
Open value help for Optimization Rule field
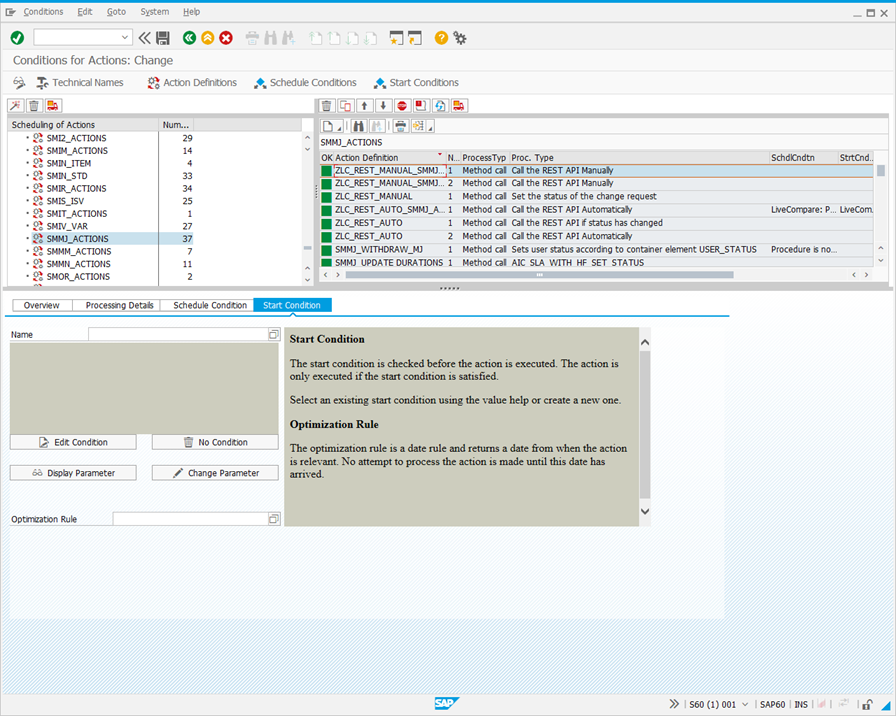click(x=274, y=519)
